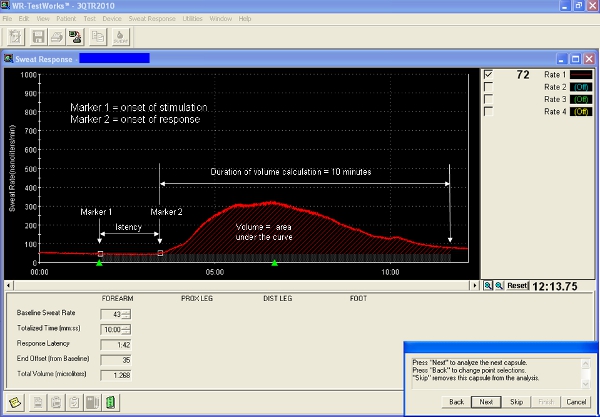Uncheck the Rate 1 checkbox

(x=488, y=75)
